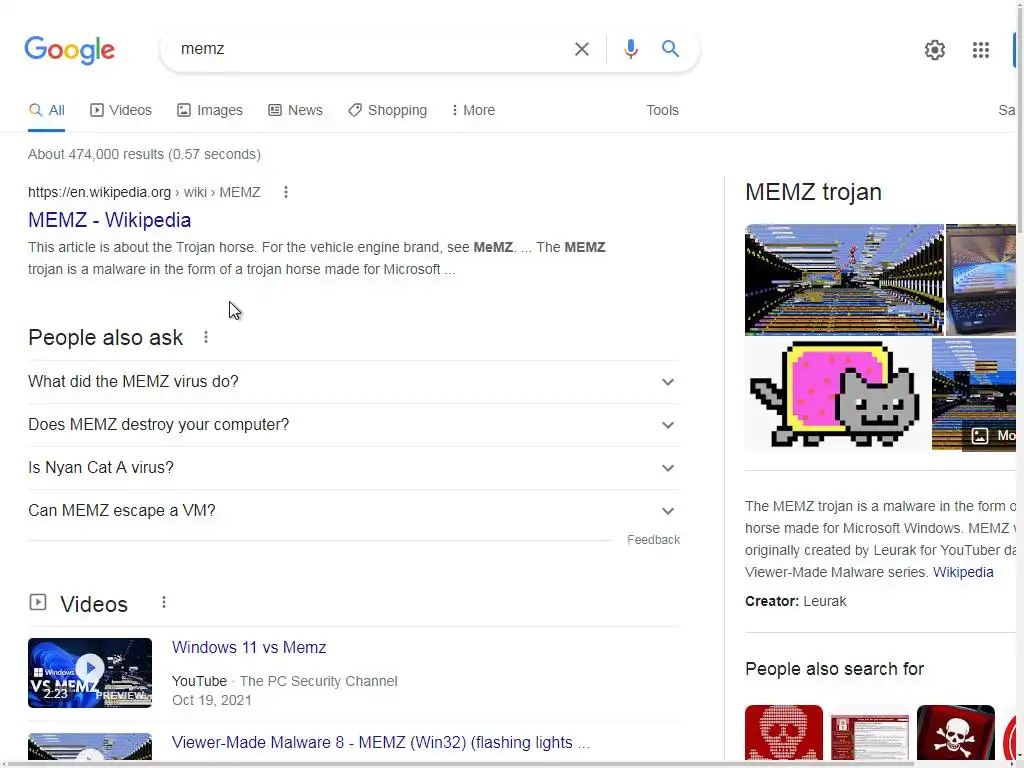Open three-dot options next to Videos heading
The image size is (1024, 768).
pos(164,602)
